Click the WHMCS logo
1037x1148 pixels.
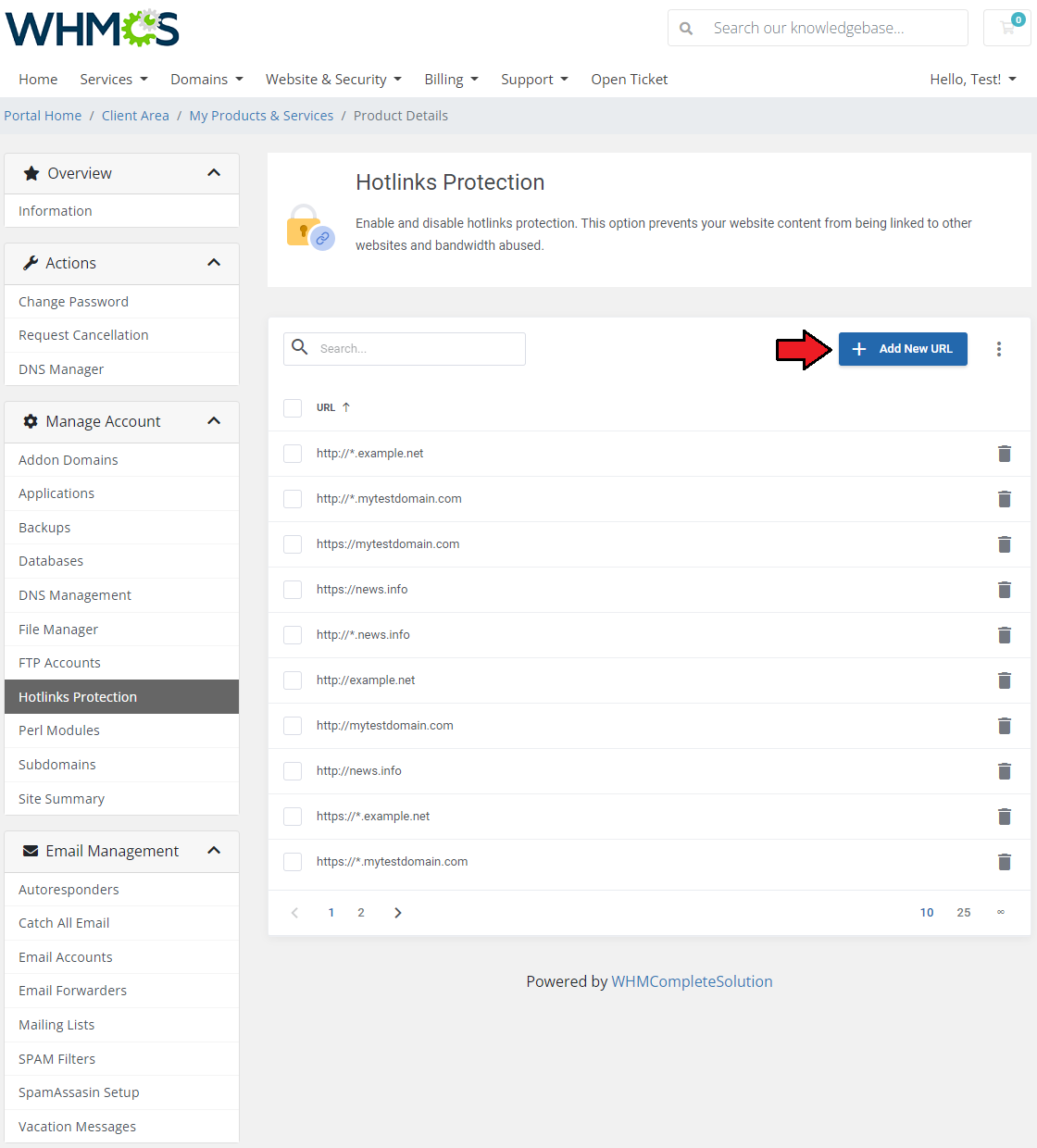click(93, 29)
